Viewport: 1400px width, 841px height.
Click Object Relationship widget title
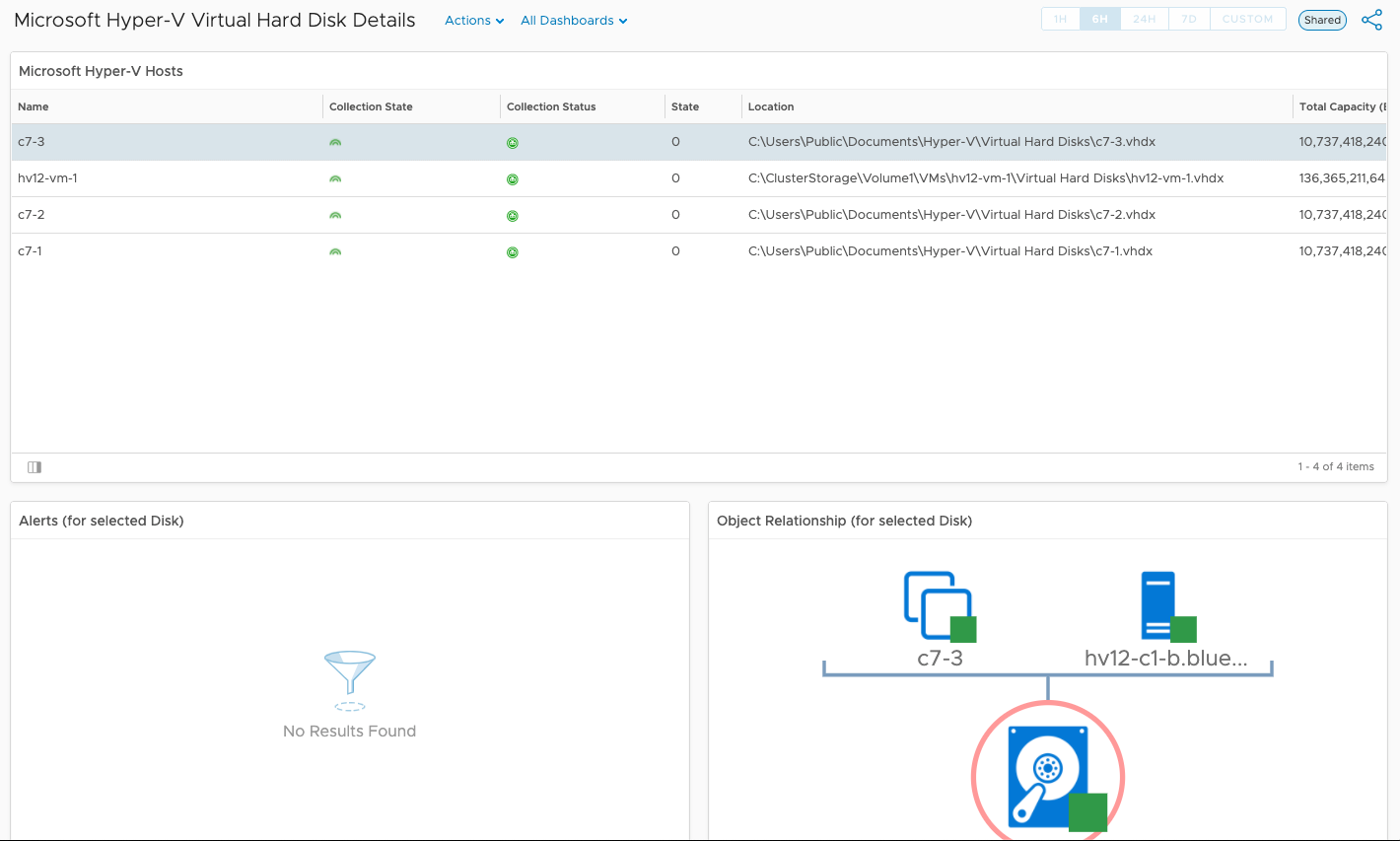(x=845, y=521)
